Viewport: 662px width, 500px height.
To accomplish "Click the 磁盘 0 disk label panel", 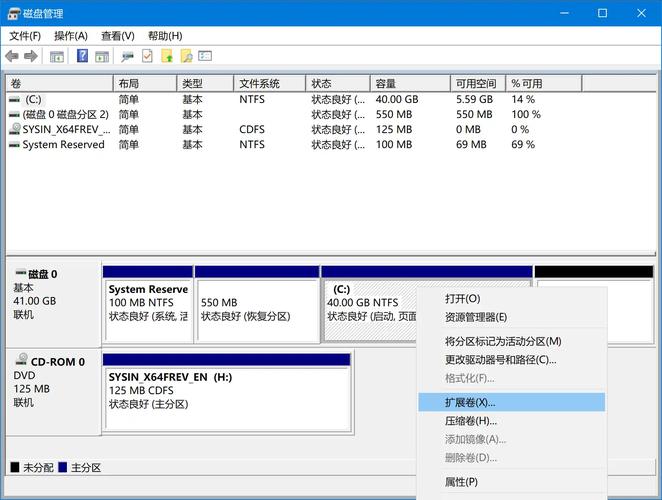I will pyautogui.click(x=54, y=304).
